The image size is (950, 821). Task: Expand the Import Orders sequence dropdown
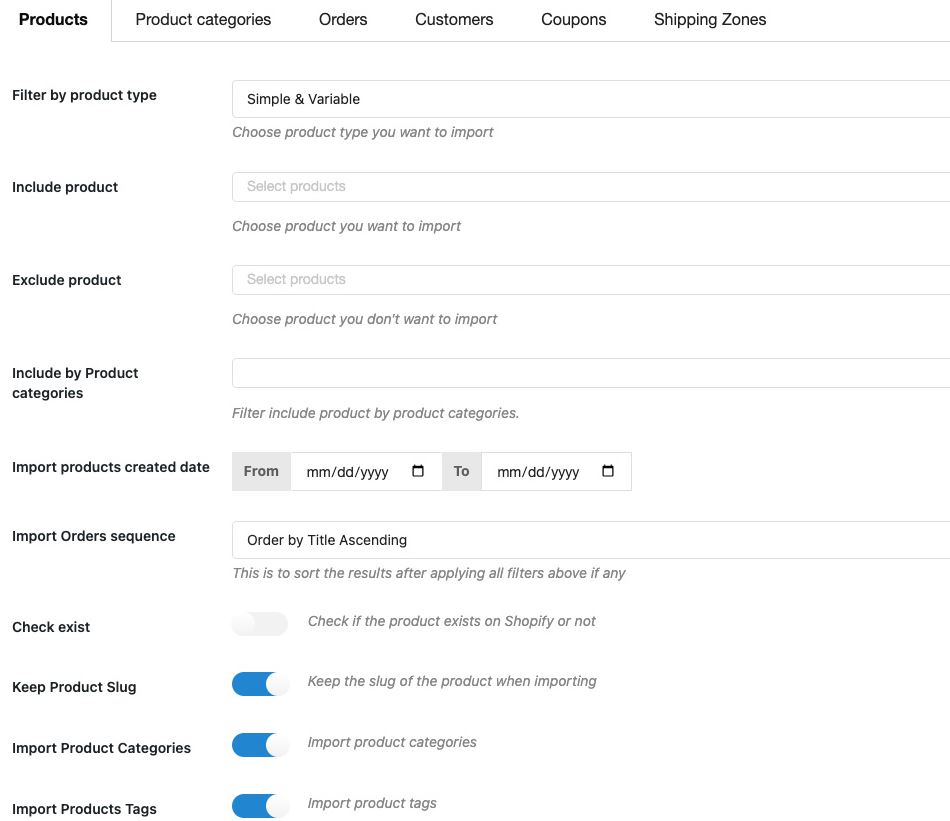[x=591, y=540]
